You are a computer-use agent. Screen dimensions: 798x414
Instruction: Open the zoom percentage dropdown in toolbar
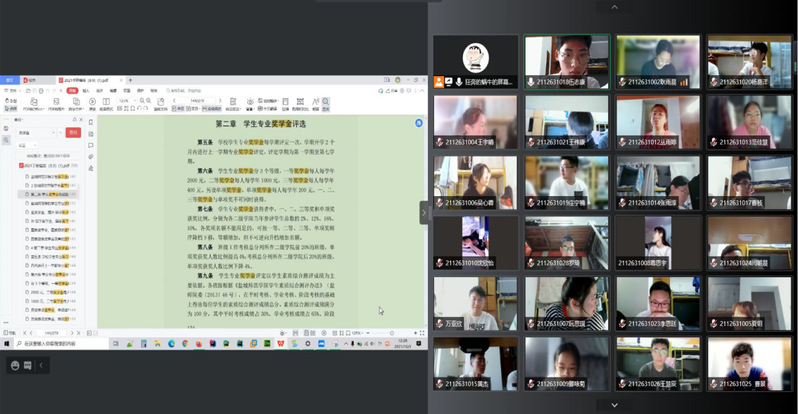coord(125,101)
